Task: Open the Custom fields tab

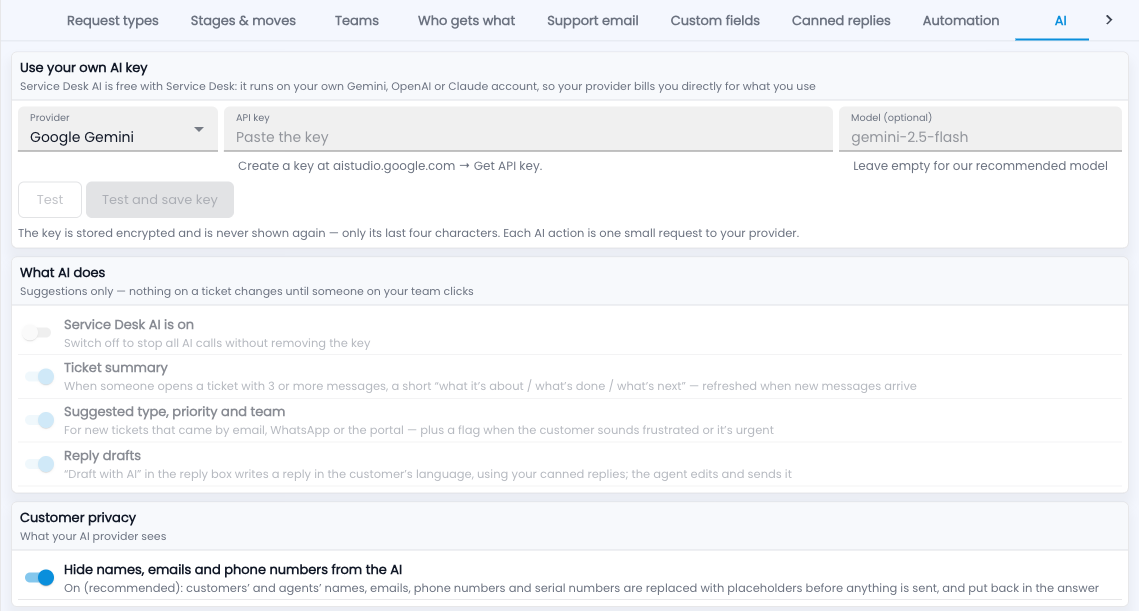Action: click(x=715, y=20)
